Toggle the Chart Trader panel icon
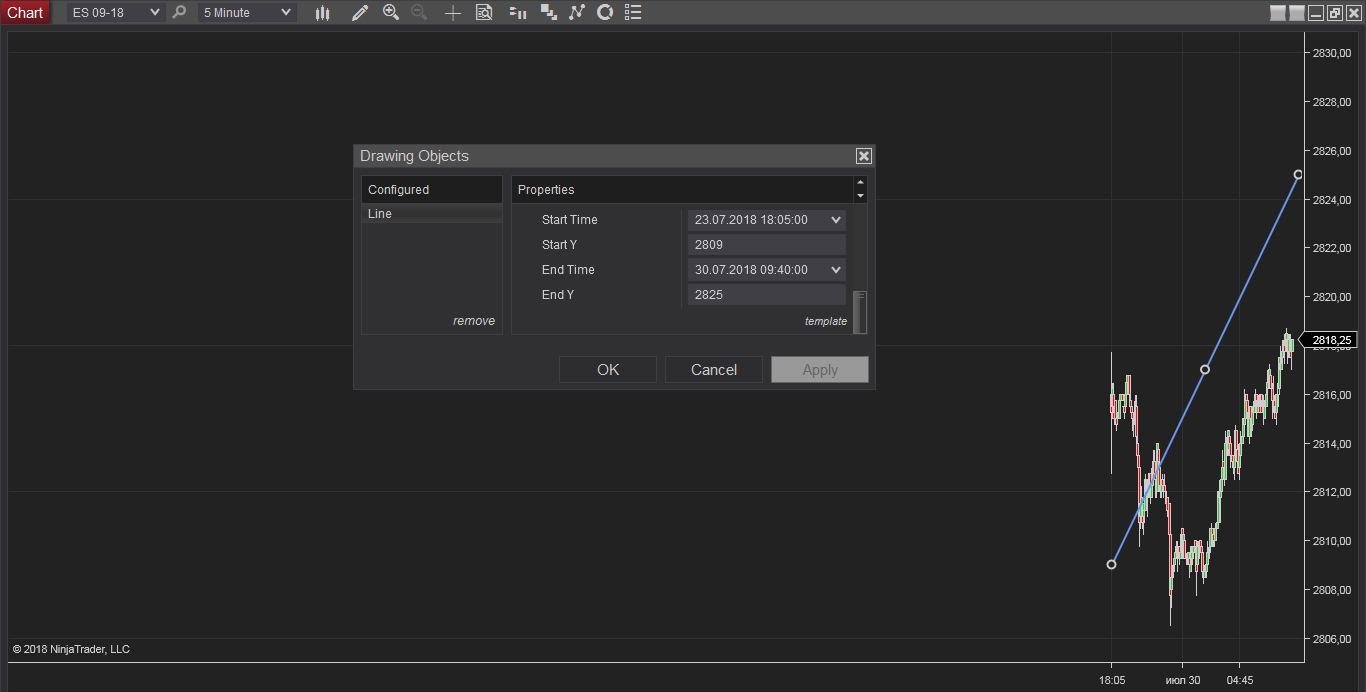Screen dimensions: 1366x692 (x=518, y=13)
